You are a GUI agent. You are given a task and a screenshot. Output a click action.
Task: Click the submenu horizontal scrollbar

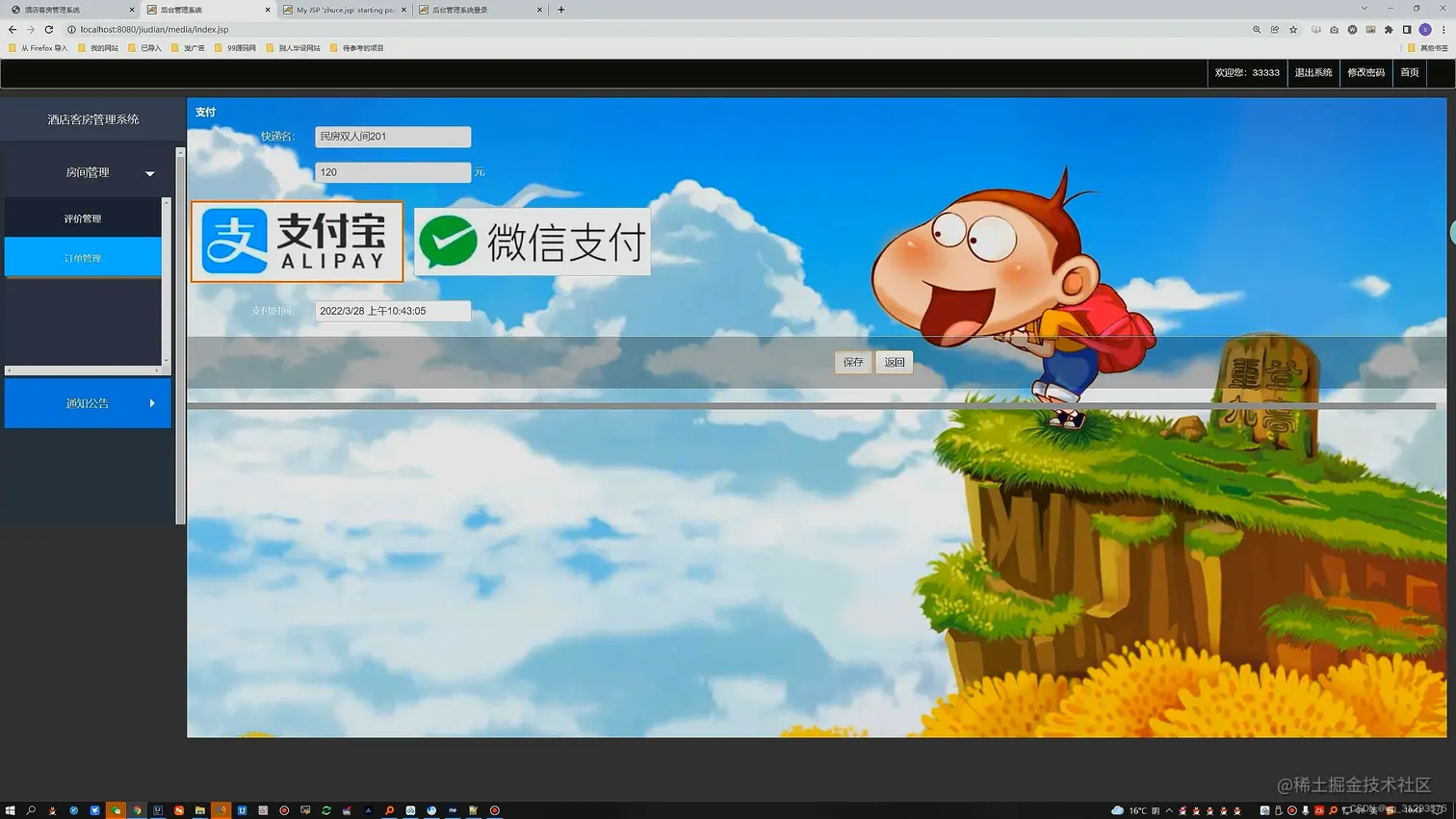click(x=83, y=371)
